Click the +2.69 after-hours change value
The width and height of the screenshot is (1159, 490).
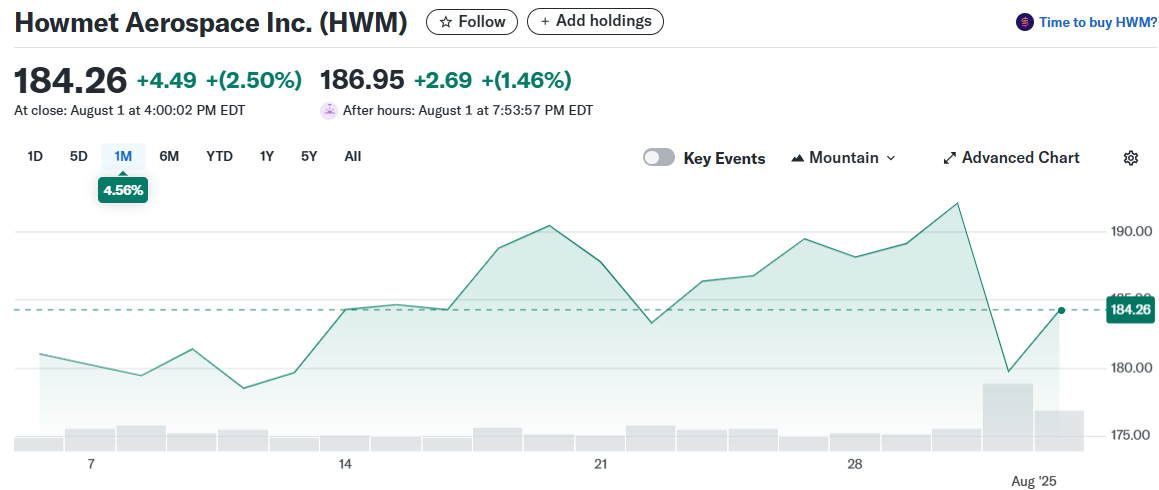click(x=443, y=80)
